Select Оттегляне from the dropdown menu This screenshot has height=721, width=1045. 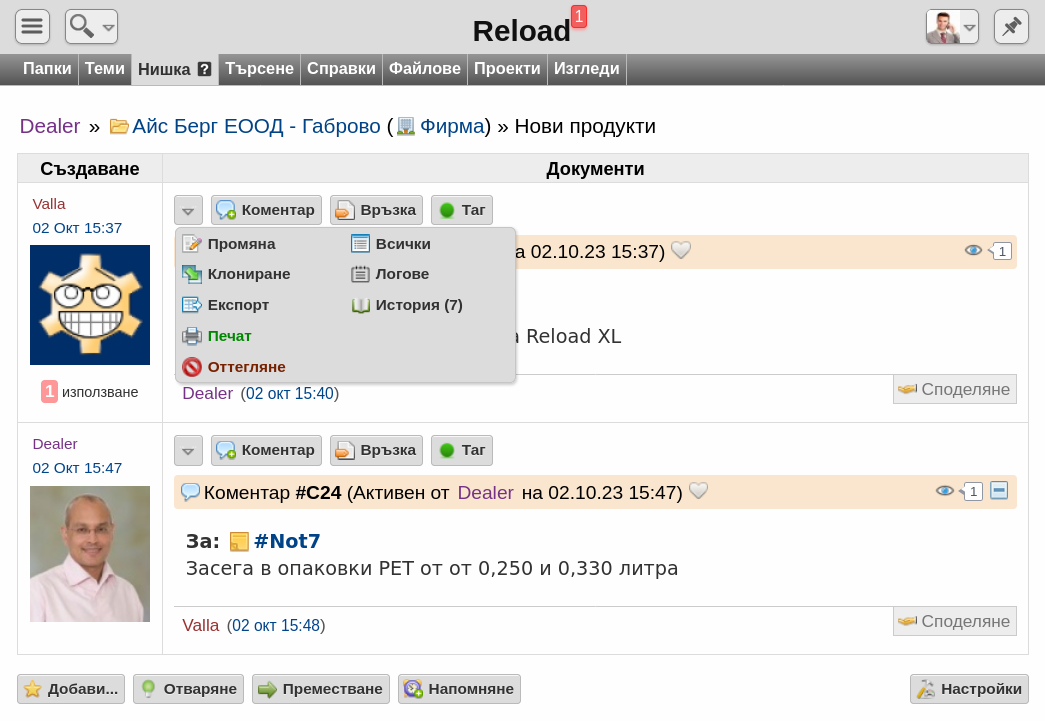coord(234,366)
